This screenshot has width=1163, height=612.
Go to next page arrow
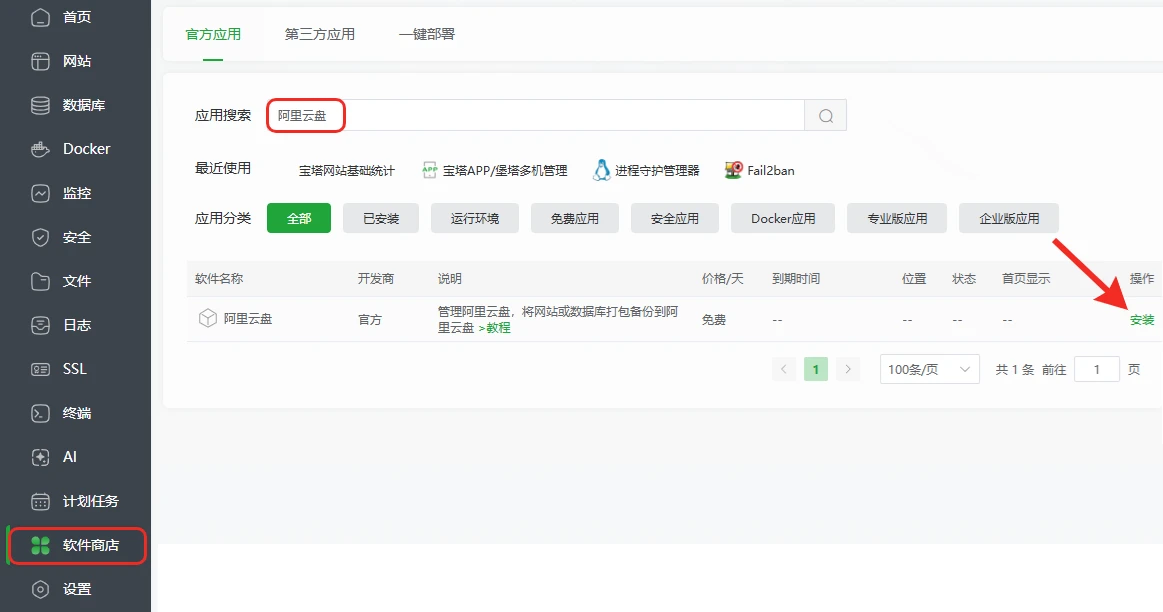(848, 369)
